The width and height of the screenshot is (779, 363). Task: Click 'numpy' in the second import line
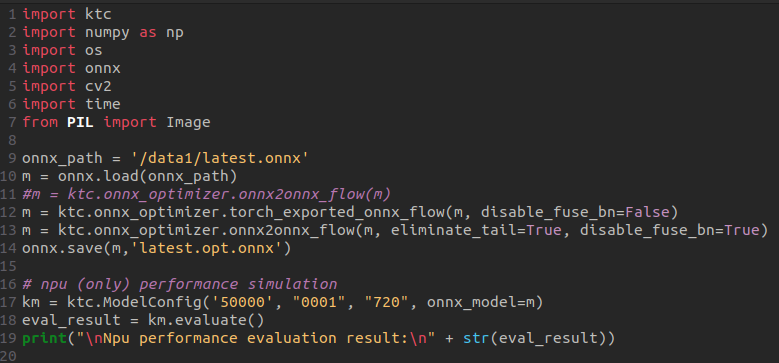pos(107,33)
